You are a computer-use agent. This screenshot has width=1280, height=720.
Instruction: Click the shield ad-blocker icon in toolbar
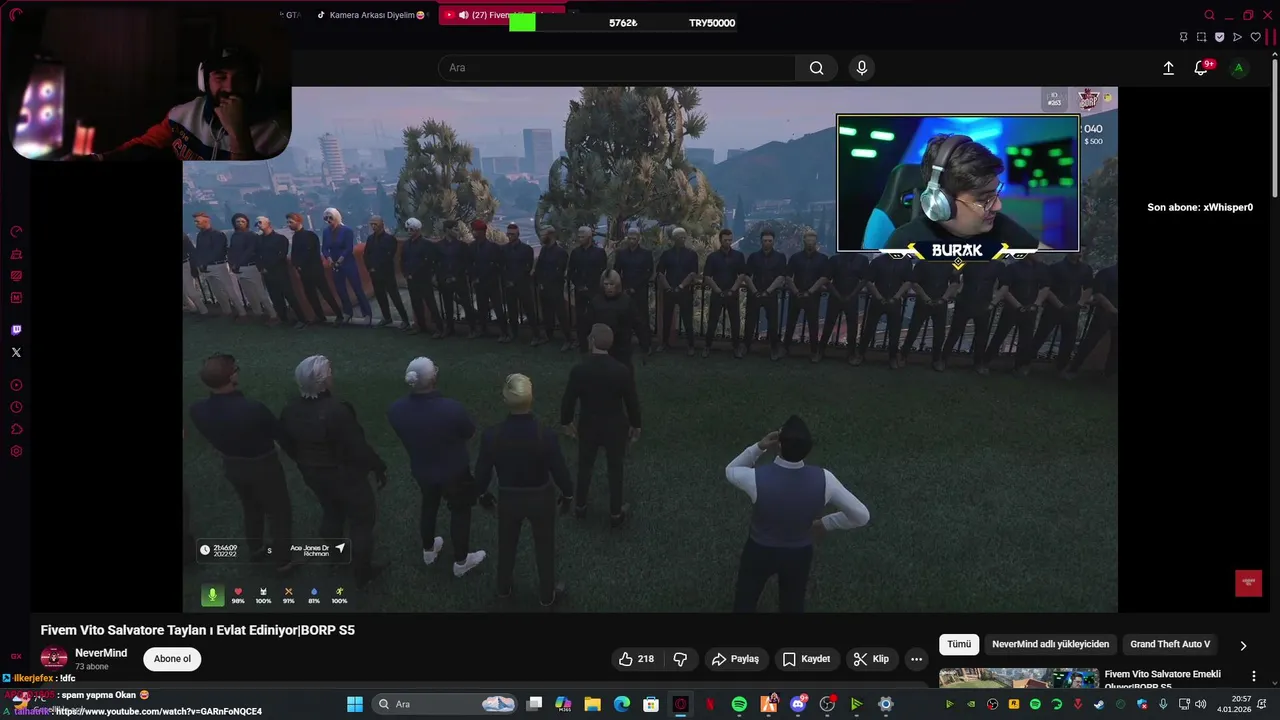tap(1219, 37)
